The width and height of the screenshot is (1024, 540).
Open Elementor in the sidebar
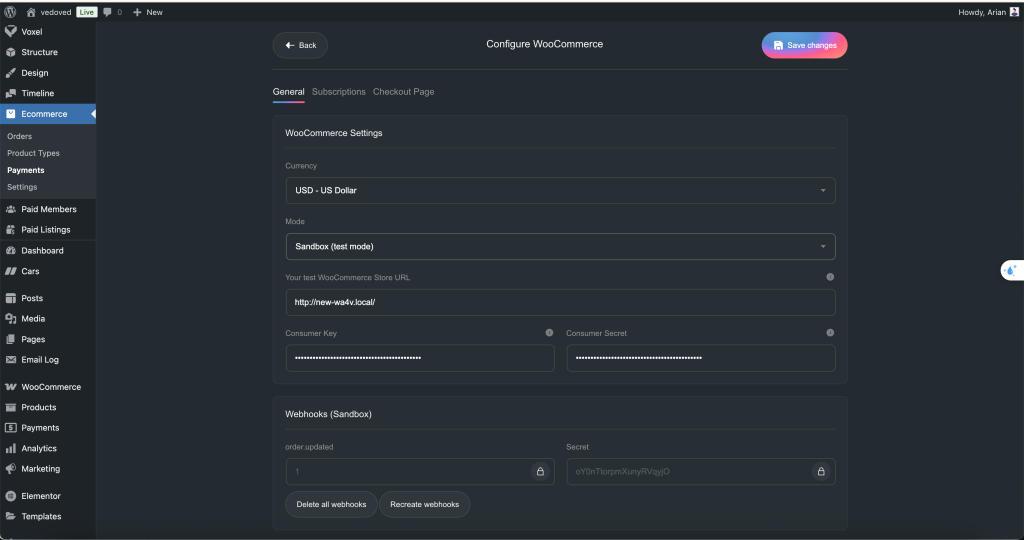pyautogui.click(x=41, y=496)
